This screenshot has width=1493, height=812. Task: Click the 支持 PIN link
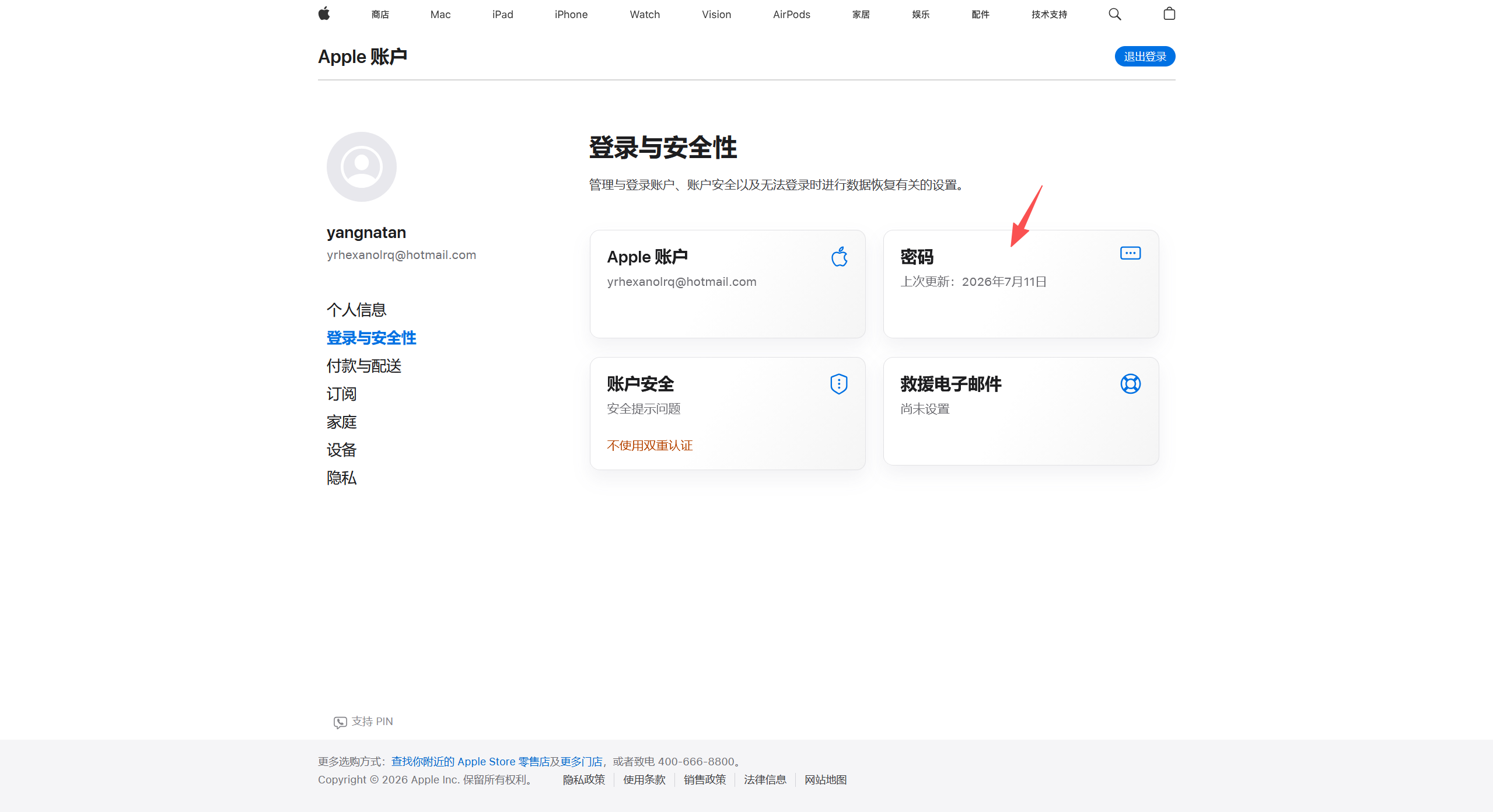click(x=372, y=722)
